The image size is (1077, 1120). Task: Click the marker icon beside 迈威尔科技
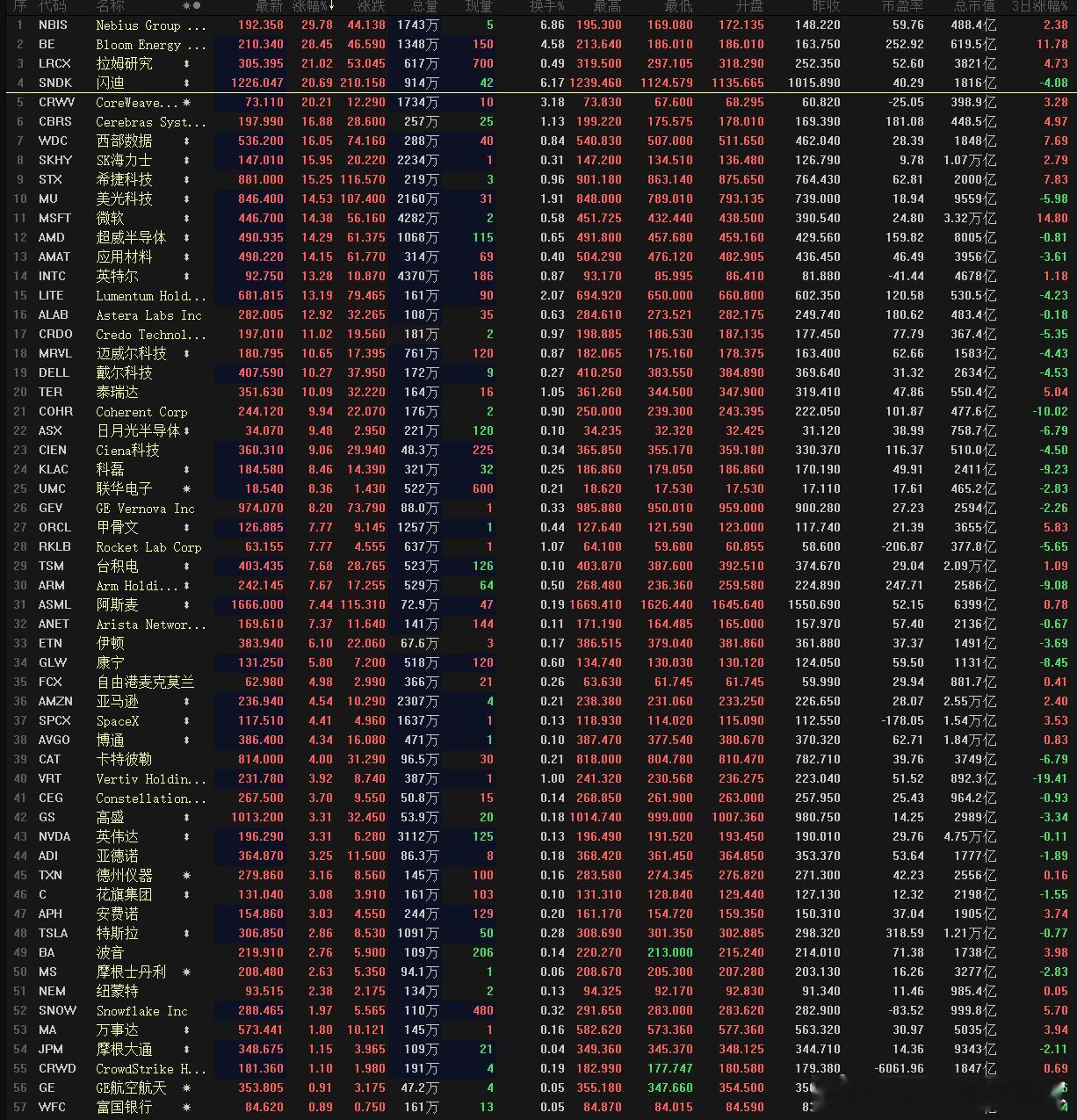tap(186, 354)
